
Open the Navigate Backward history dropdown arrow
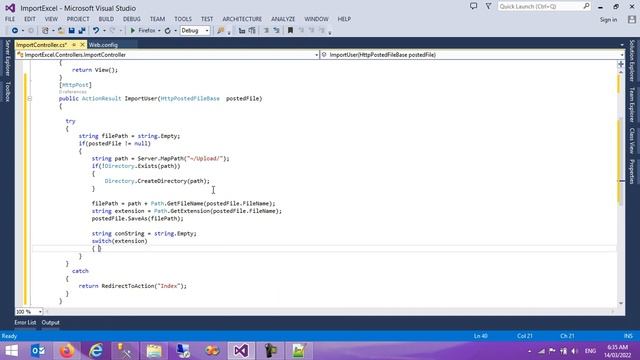coord(22,31)
